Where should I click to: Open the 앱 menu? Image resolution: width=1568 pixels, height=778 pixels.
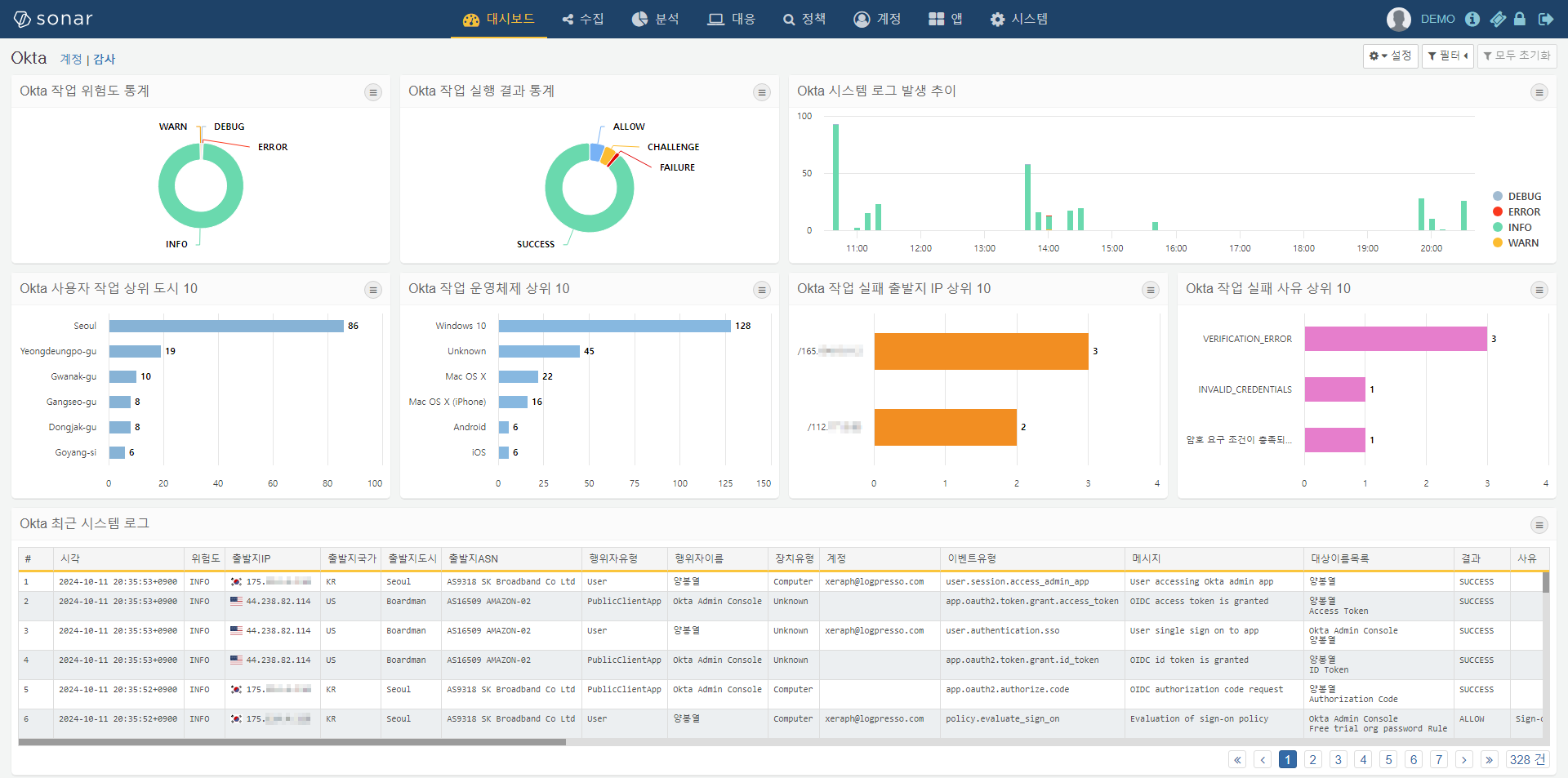(x=946, y=19)
